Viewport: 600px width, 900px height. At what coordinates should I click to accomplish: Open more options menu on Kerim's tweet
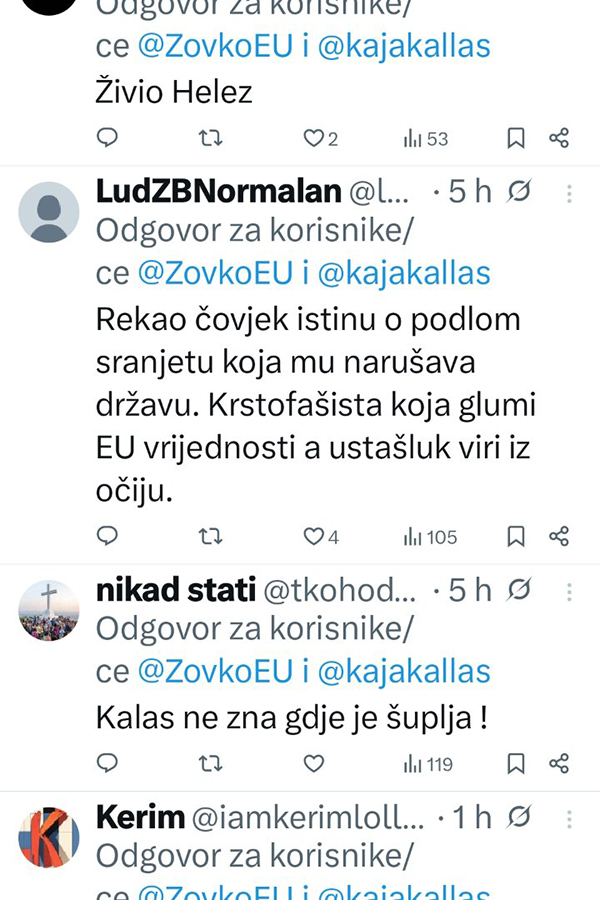coord(568,817)
